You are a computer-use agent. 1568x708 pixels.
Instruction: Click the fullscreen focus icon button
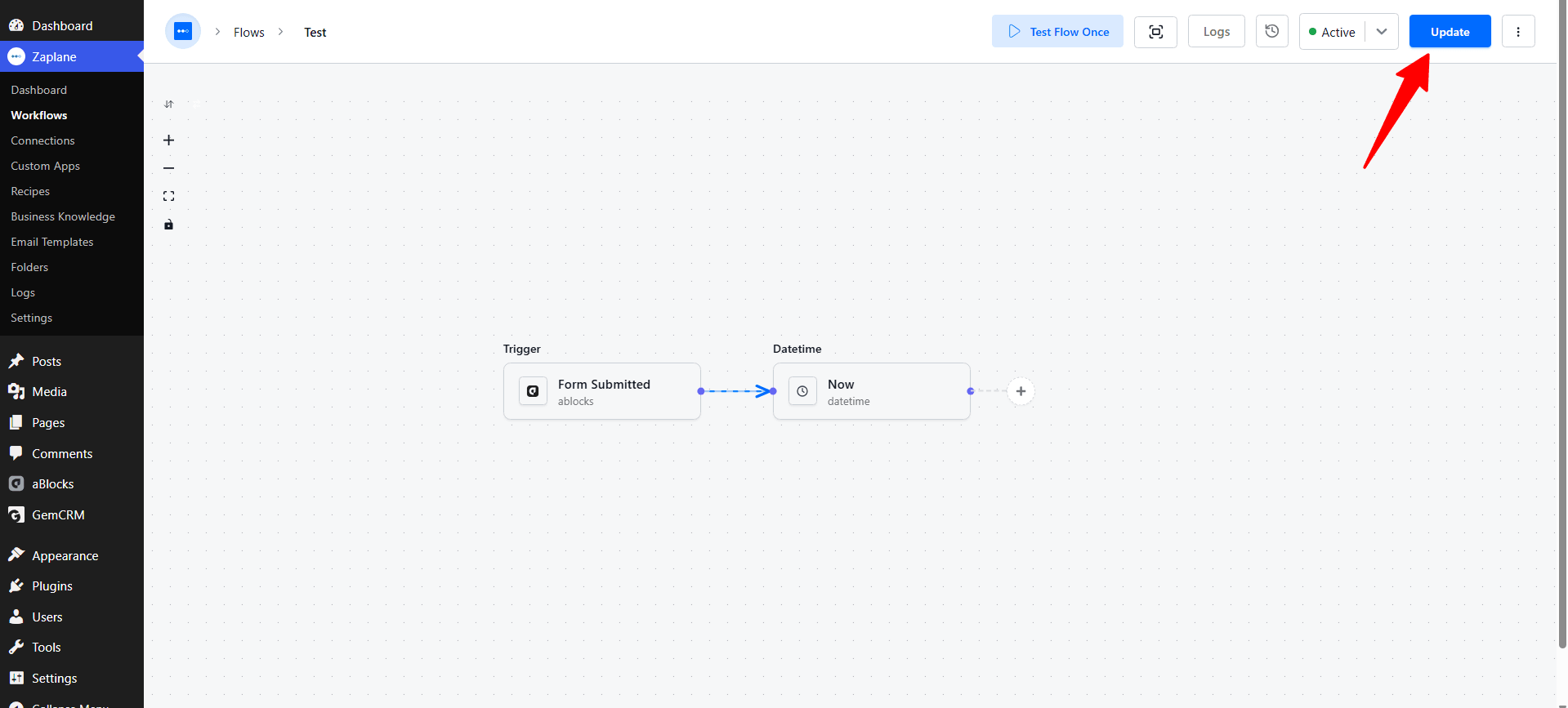tap(1155, 32)
